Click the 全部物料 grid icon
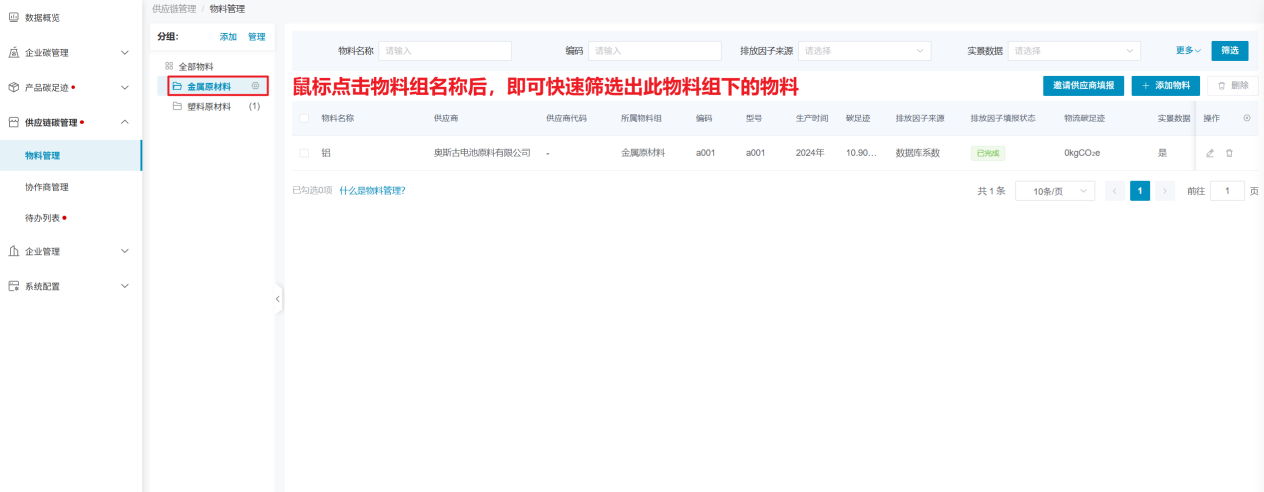 point(169,66)
